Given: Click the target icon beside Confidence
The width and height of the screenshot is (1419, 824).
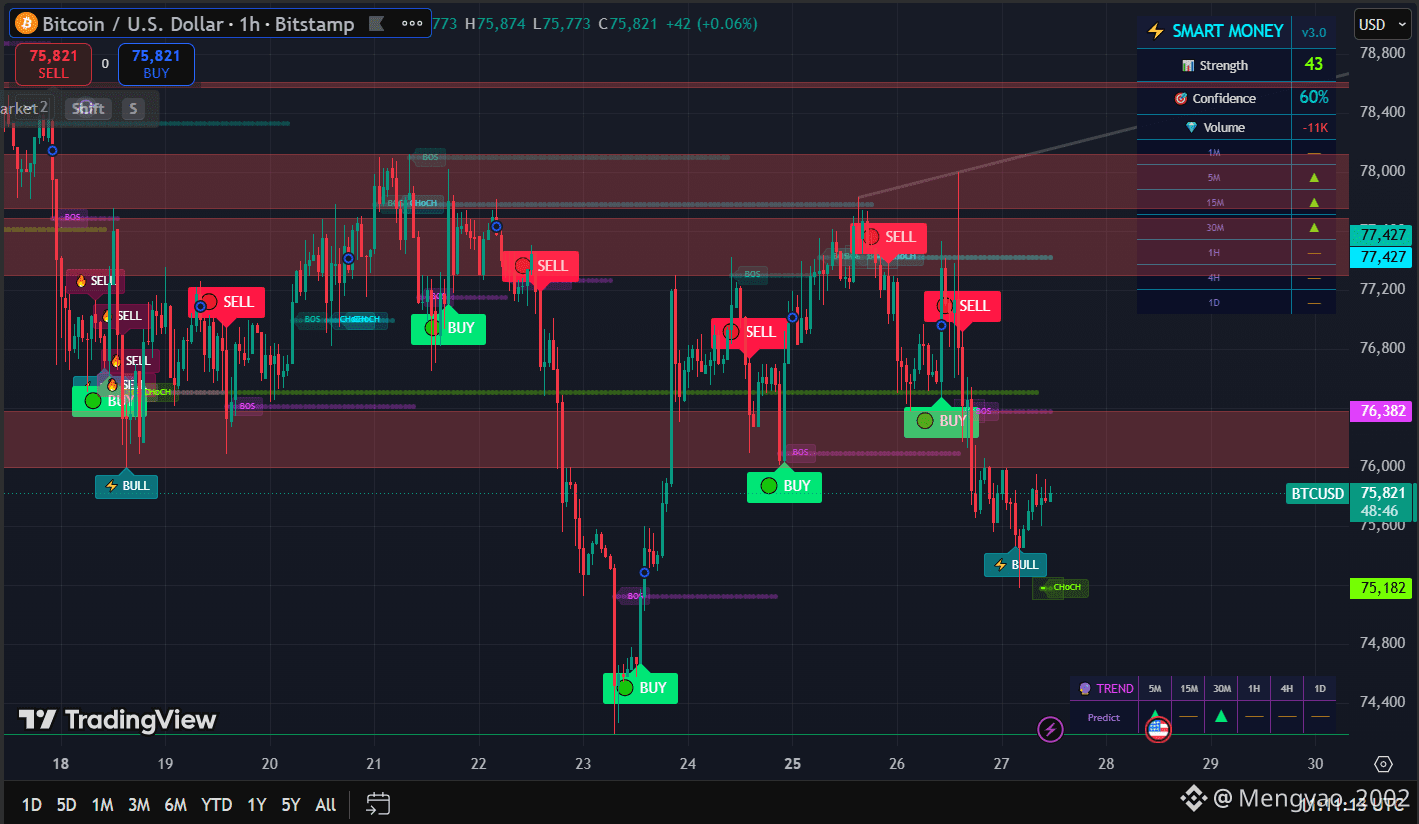Looking at the screenshot, I should pyautogui.click(x=1181, y=99).
